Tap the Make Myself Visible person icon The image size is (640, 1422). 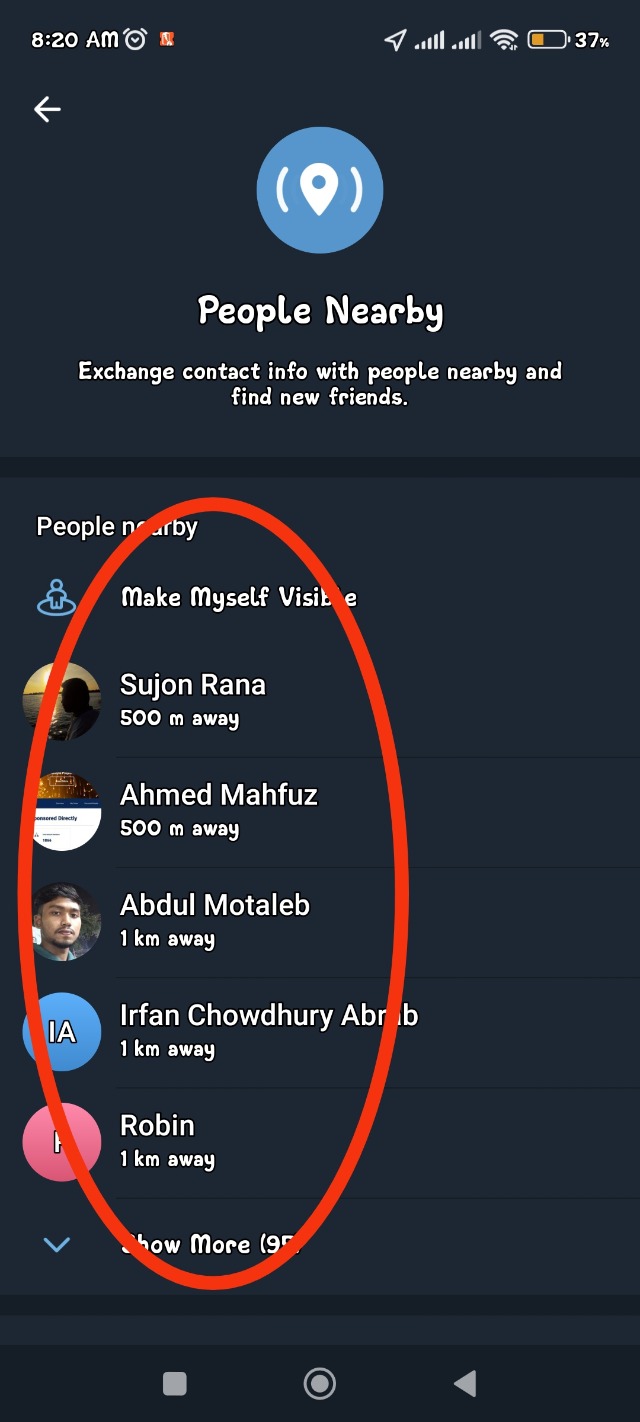57,597
